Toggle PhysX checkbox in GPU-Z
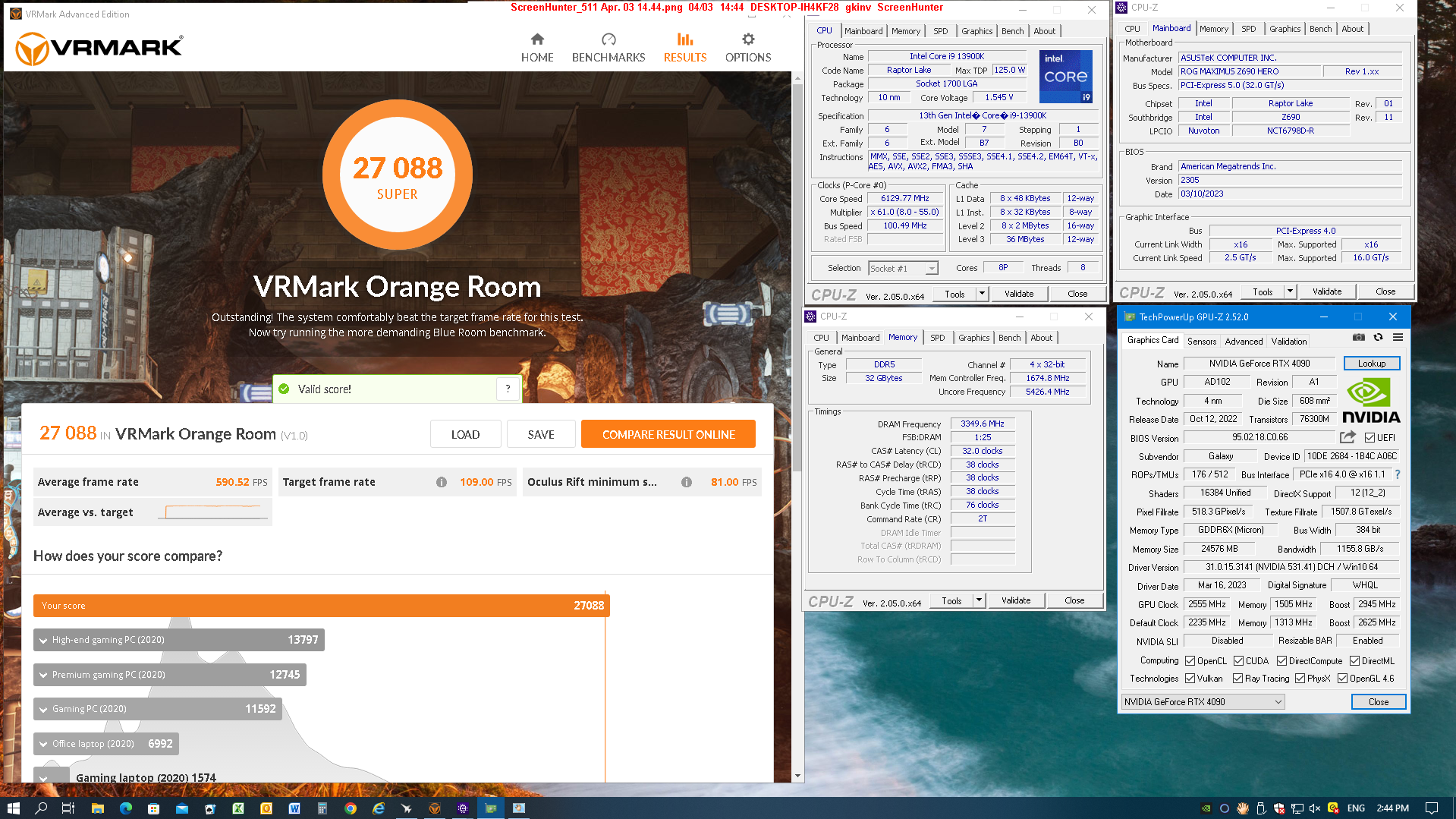This screenshot has height=819, width=1456. (1300, 679)
